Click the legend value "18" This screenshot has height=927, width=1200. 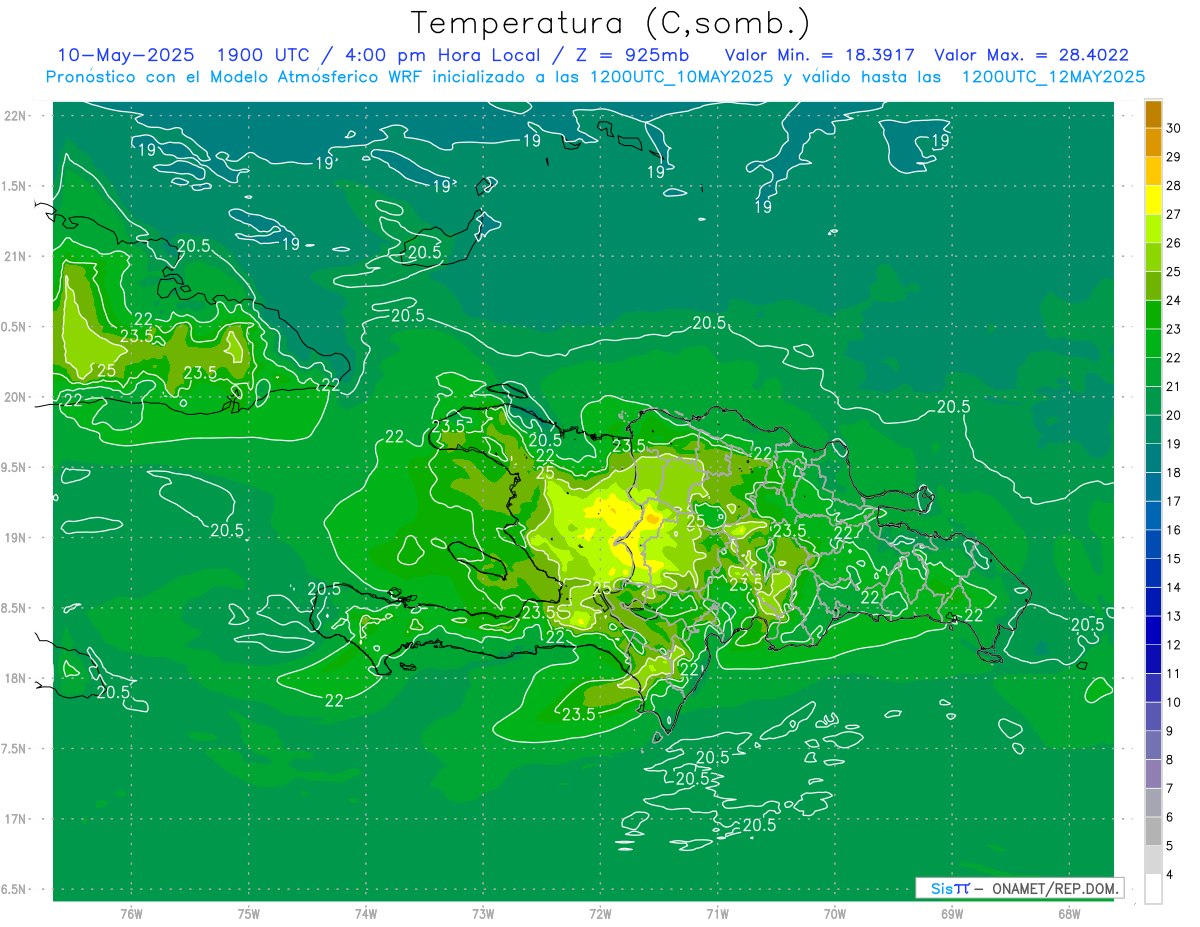pos(1174,472)
